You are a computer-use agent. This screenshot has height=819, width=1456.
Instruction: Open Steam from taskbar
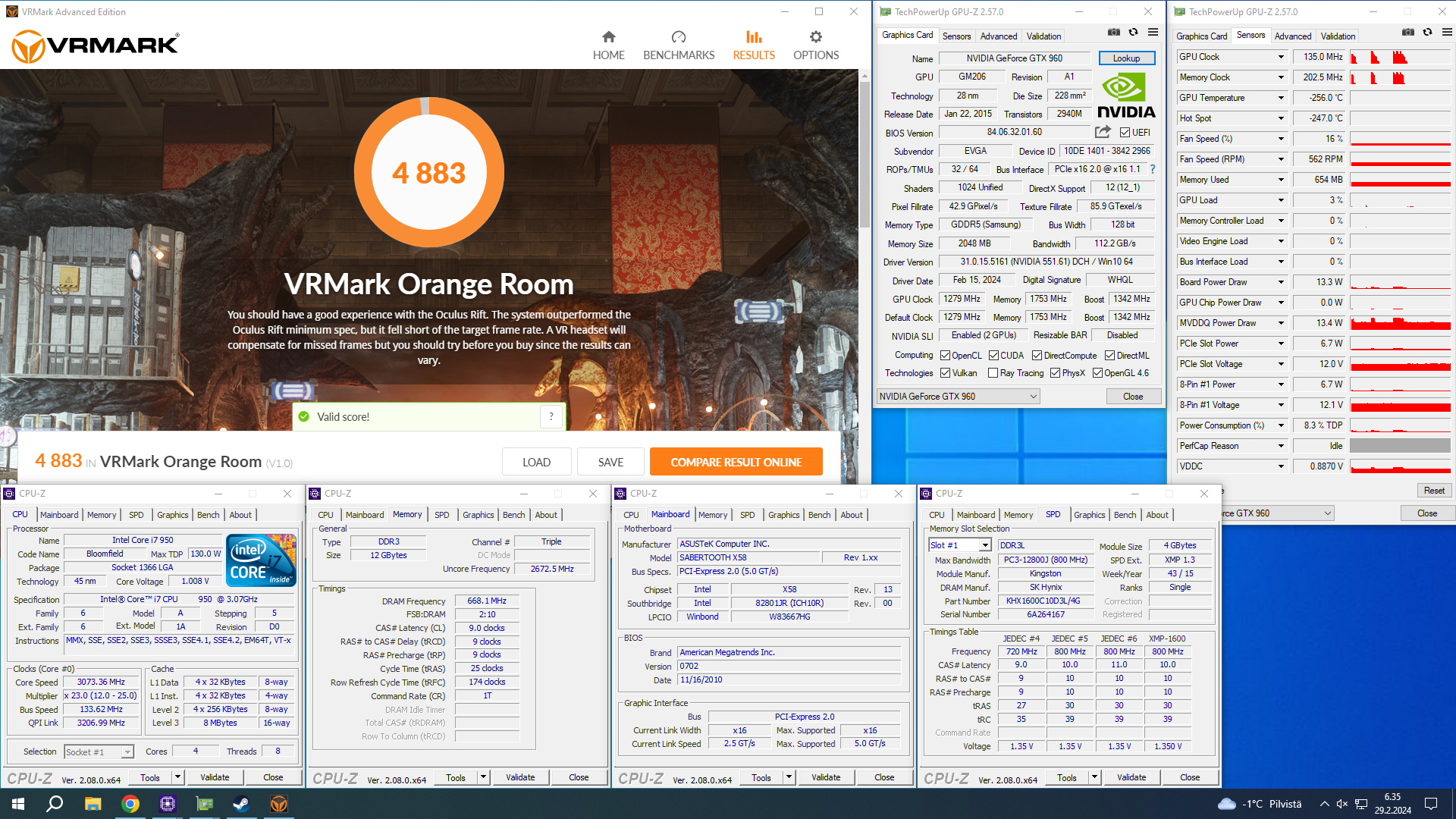click(241, 804)
